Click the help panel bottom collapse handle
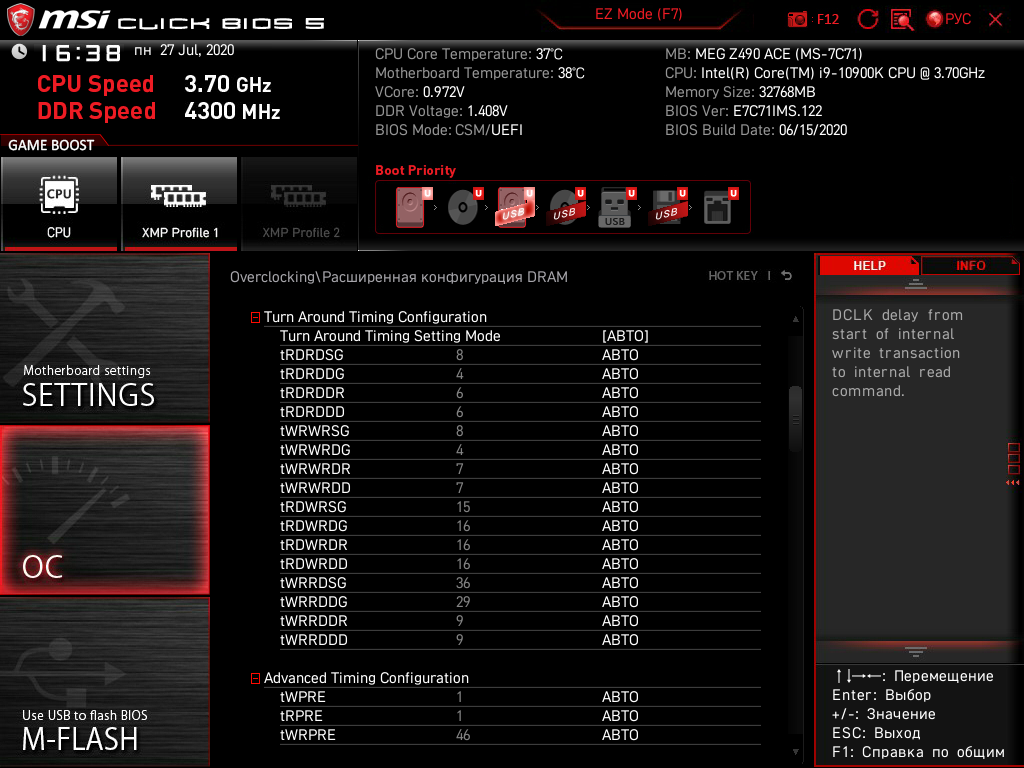 tap(916, 652)
